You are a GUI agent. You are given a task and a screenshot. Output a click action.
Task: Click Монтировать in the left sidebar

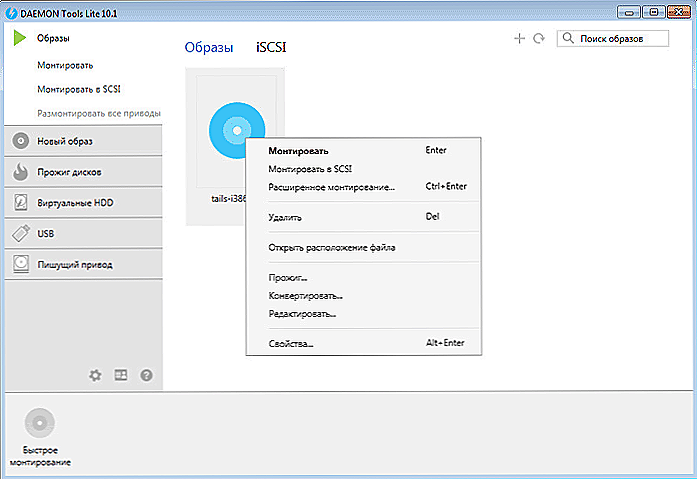click(x=65, y=65)
